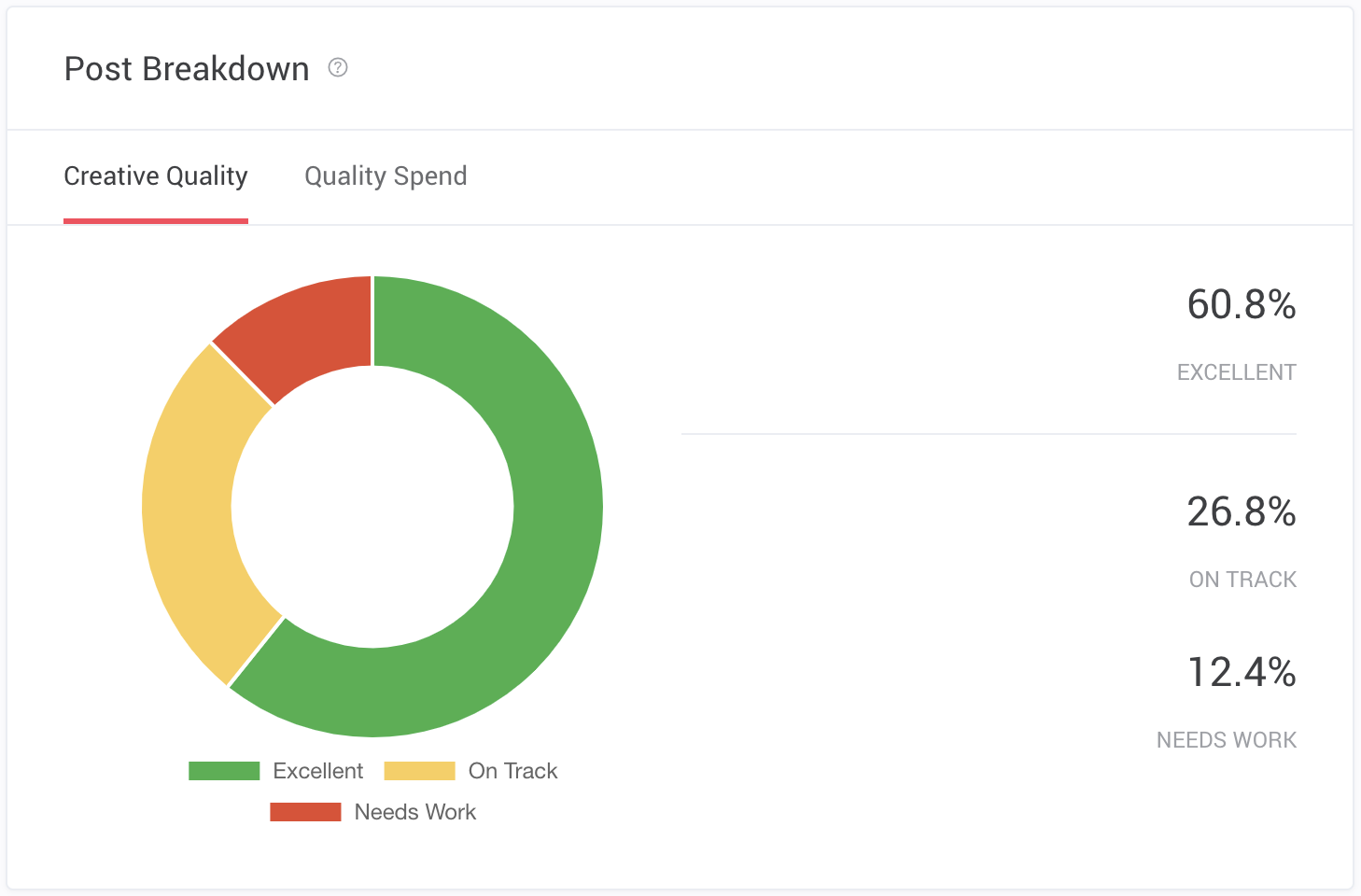Click the 12.4% value

1242,672
